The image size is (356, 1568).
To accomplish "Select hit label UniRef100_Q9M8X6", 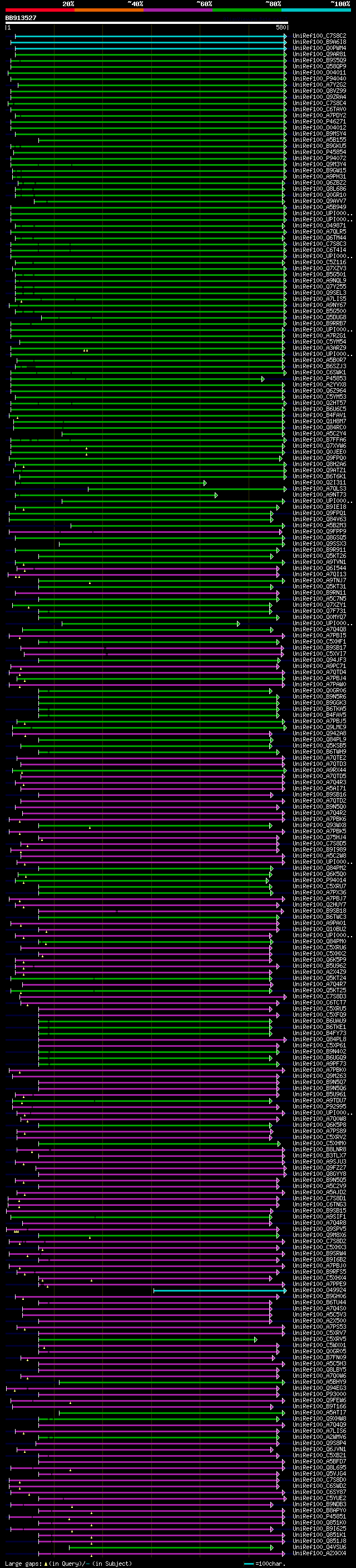I will [x=319, y=1235].
